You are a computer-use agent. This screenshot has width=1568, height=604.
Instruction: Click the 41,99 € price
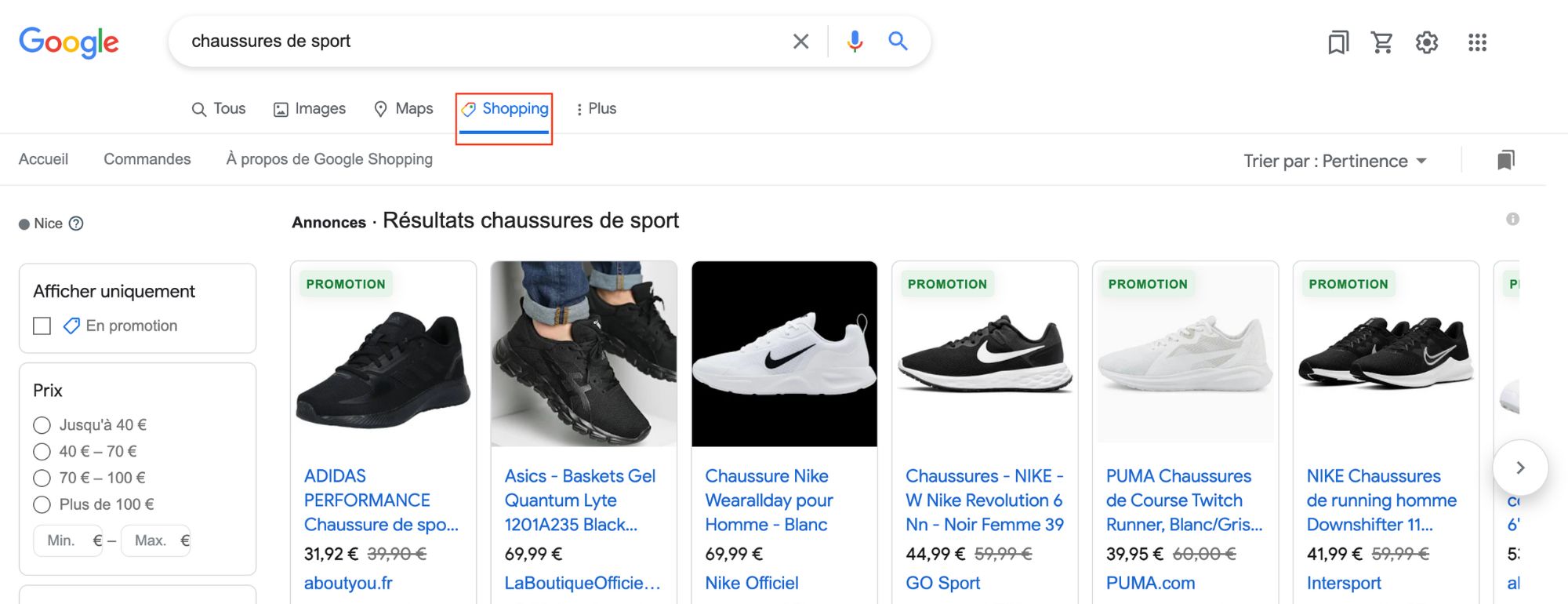pyautogui.click(x=1334, y=555)
